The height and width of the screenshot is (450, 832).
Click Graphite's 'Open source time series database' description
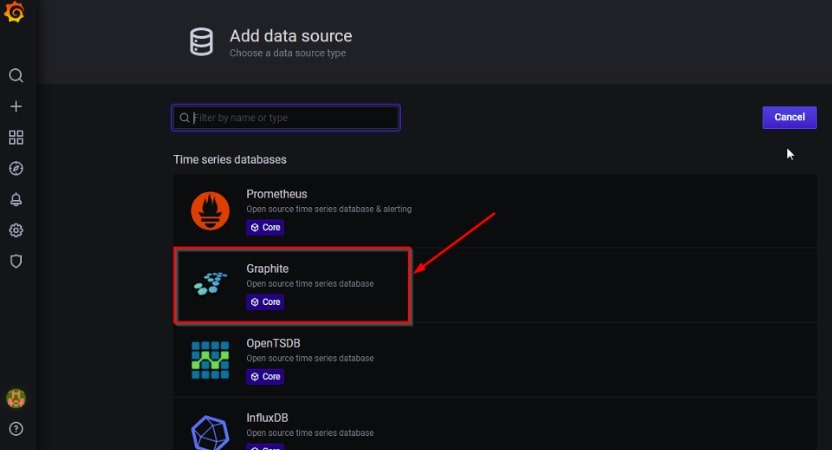[310, 284]
